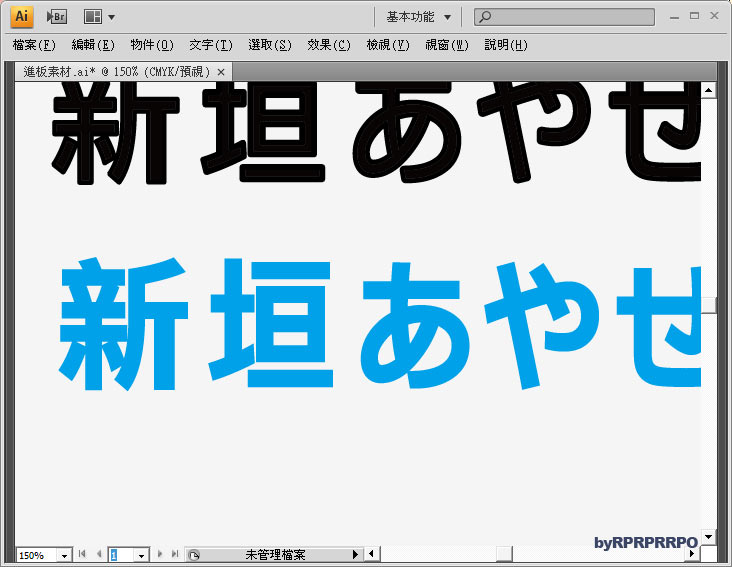Open the 檔案(F) menu
Screen dimensions: 732x567
(34, 45)
